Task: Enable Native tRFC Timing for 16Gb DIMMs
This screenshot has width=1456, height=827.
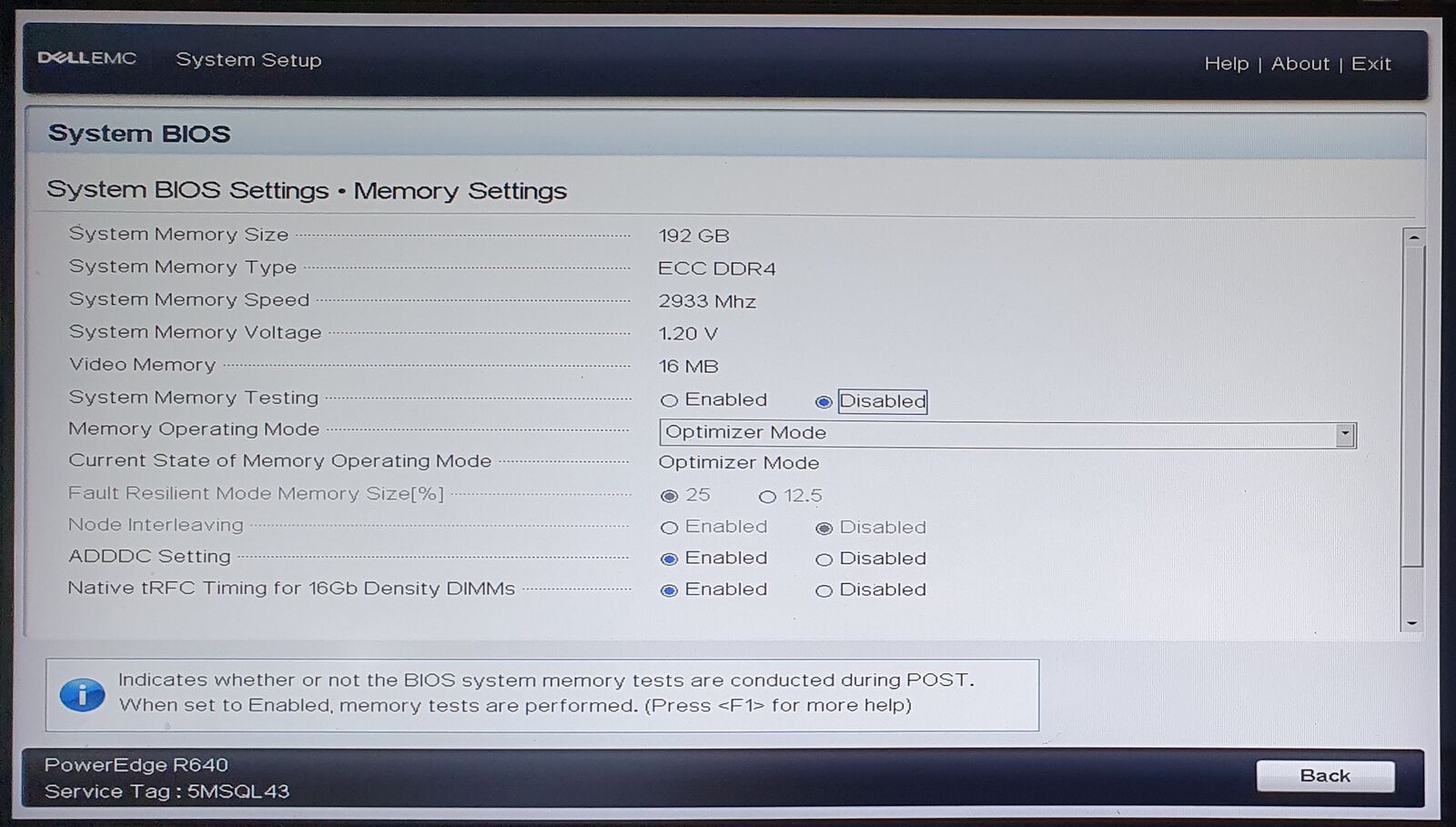Action: click(x=670, y=590)
